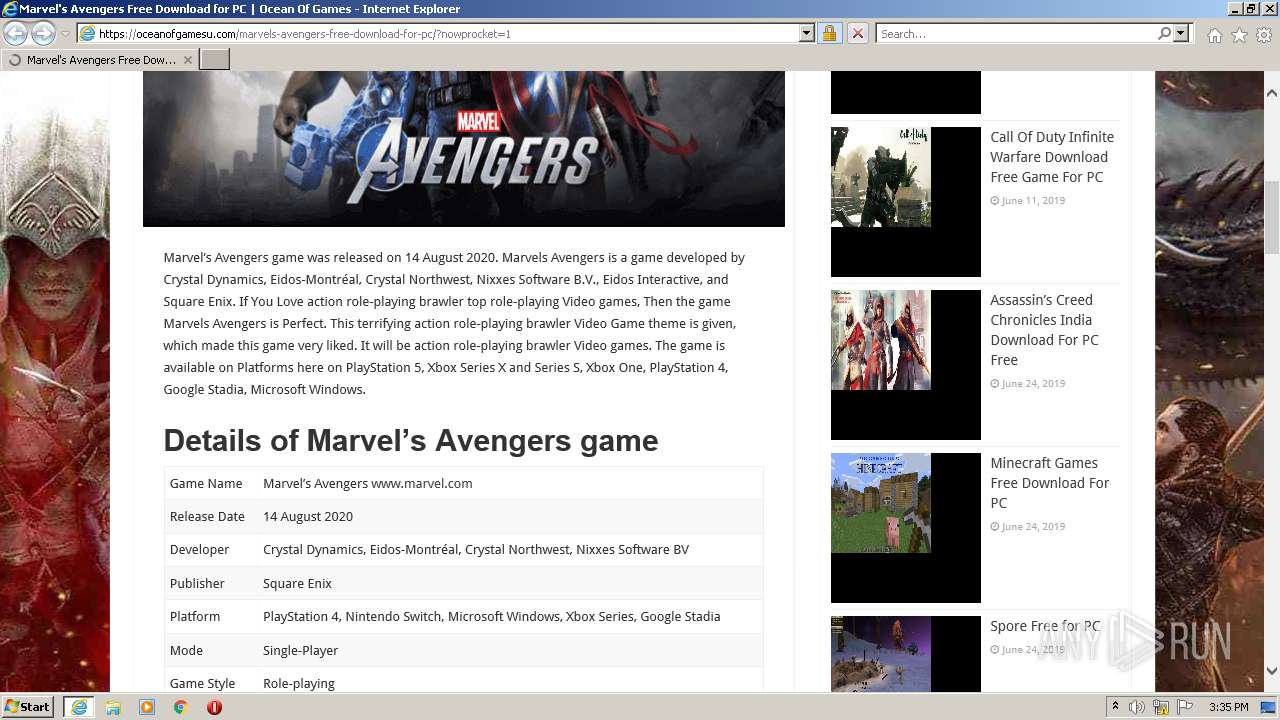Click the Search box in toolbar
Image resolution: width=1280 pixels, height=720 pixels.
pos(1016,33)
